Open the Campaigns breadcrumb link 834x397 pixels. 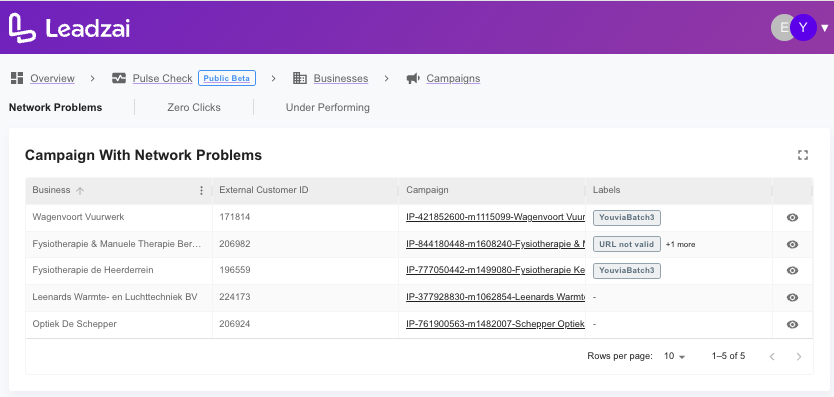[x=453, y=78]
